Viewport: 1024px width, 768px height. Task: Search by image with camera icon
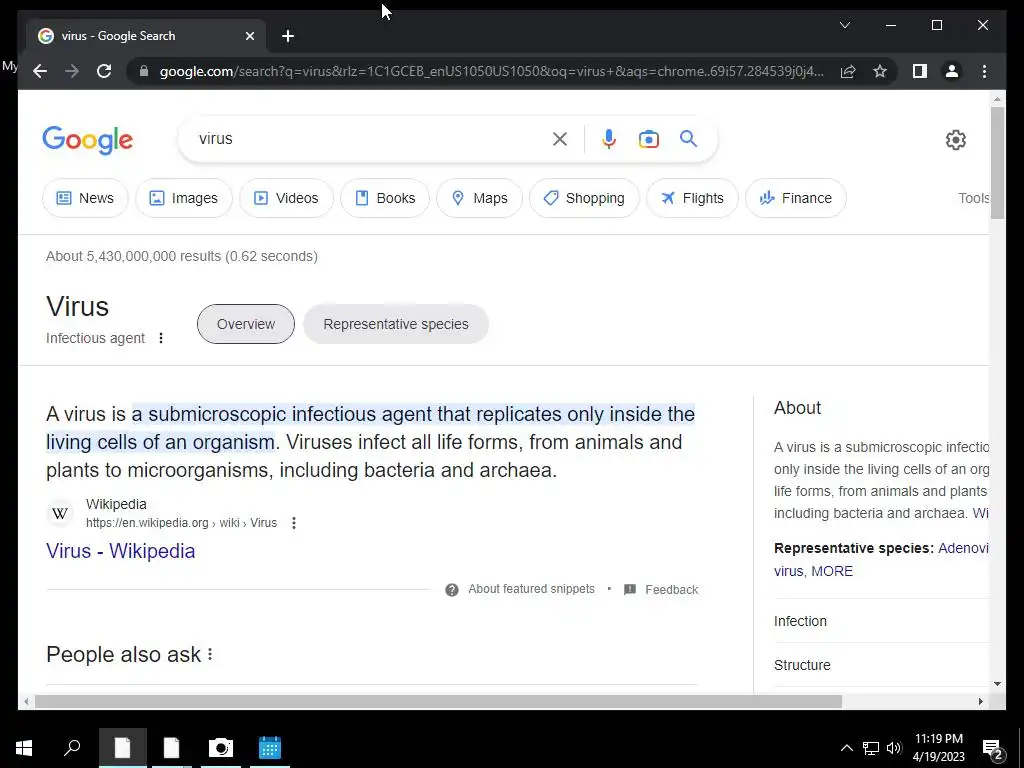point(648,138)
